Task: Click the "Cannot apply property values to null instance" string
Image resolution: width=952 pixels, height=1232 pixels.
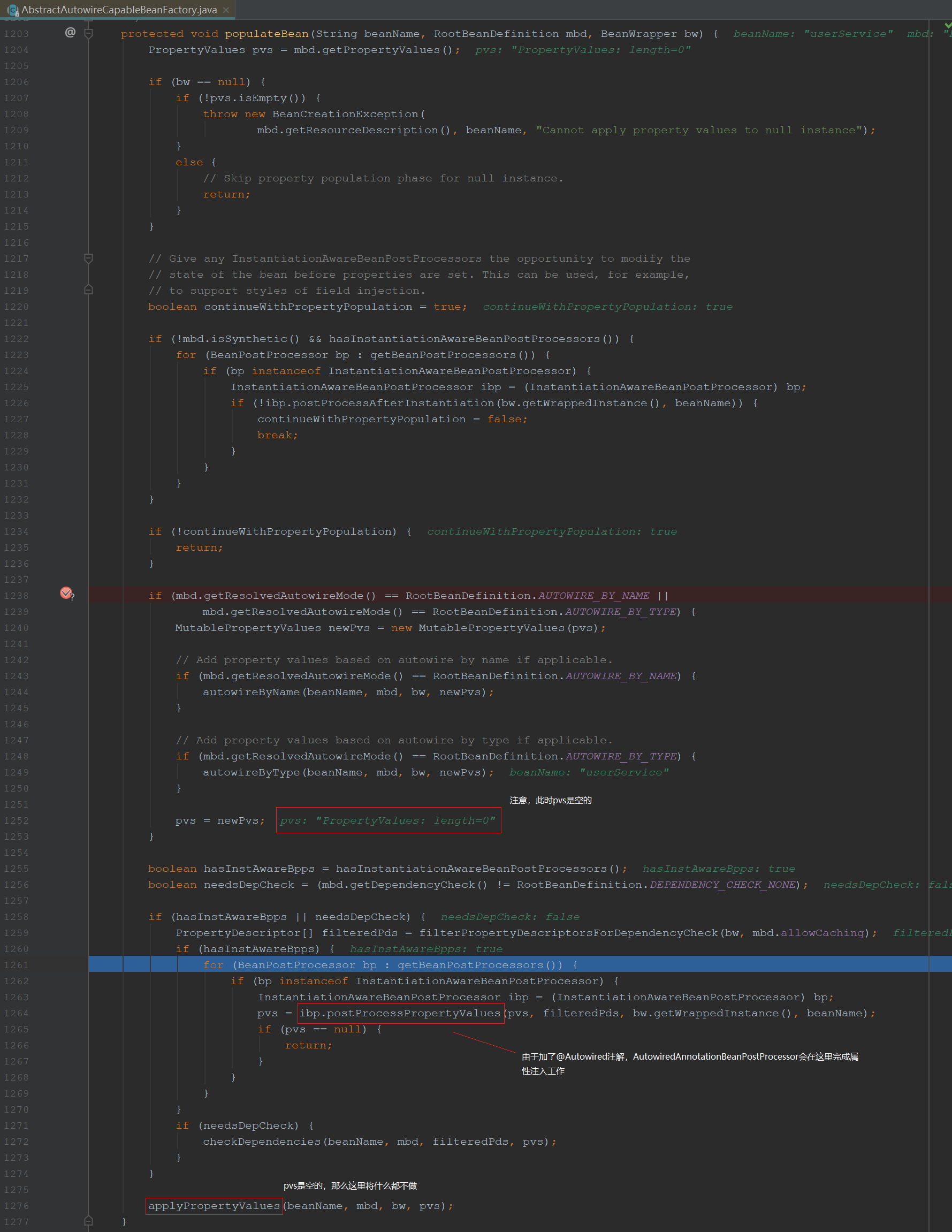Action: (699, 130)
